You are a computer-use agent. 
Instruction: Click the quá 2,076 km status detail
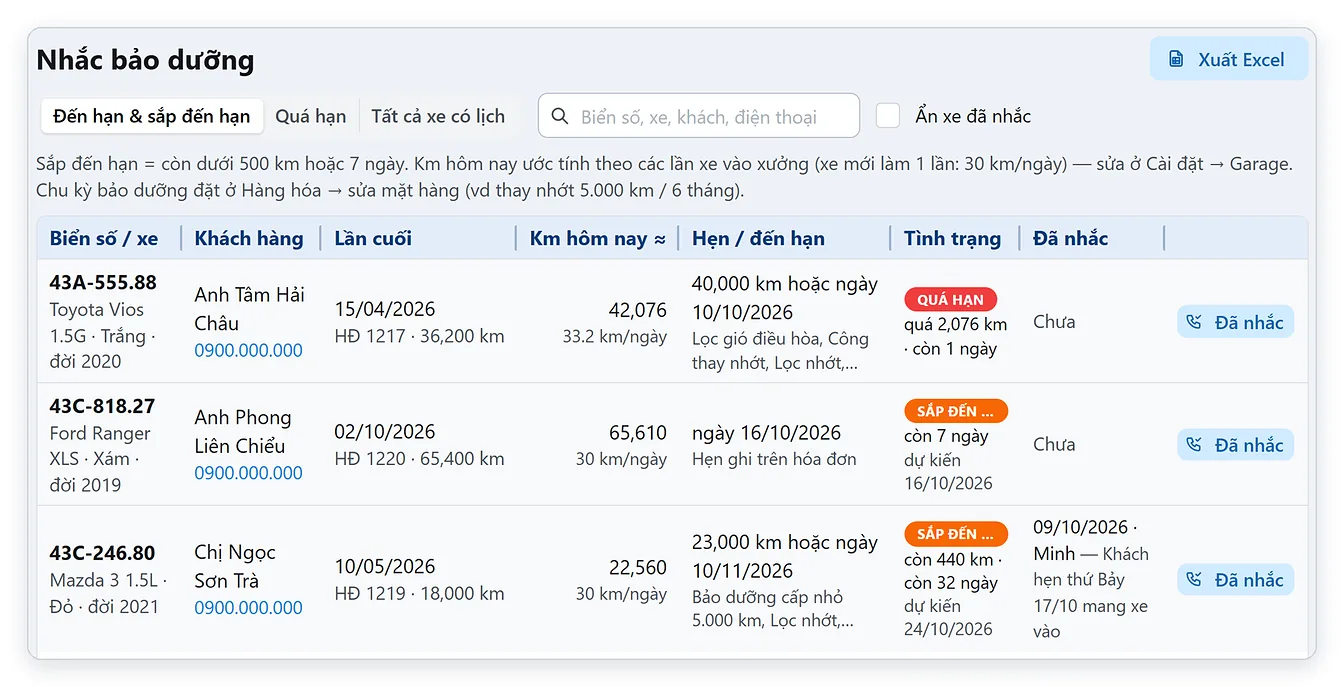coord(955,324)
